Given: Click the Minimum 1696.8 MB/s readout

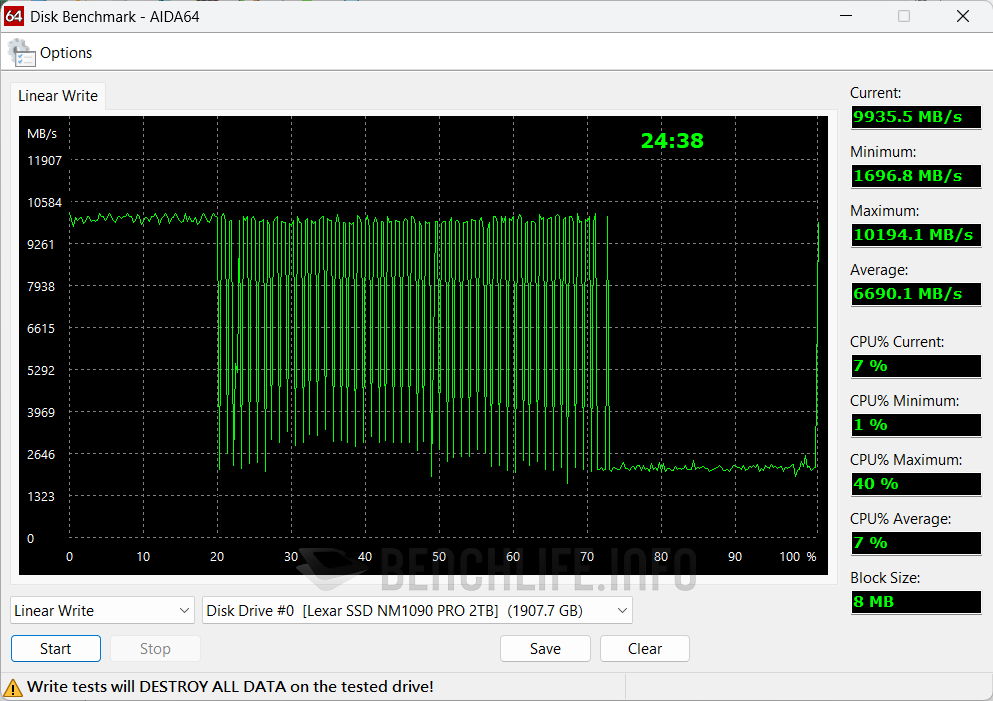Looking at the screenshot, I should 915,176.
